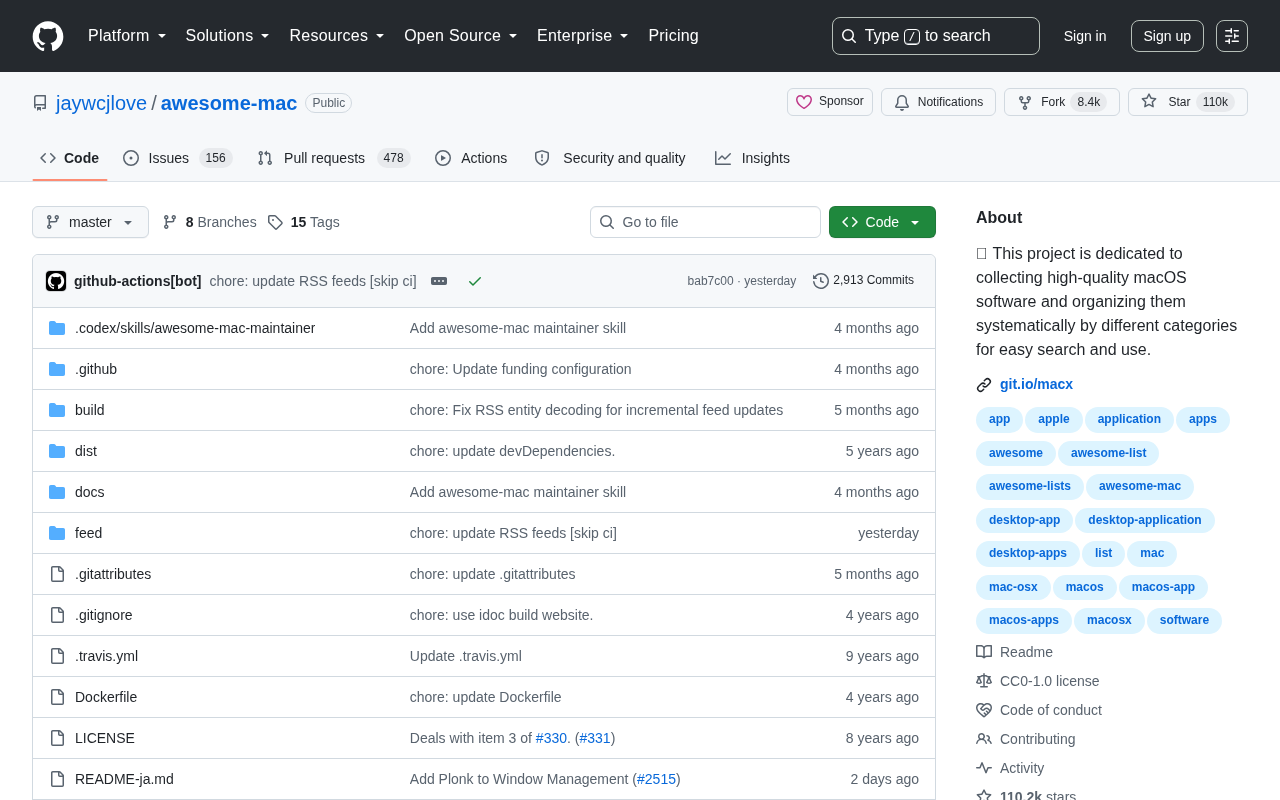Viewport: 1280px width, 800px height.
Task: Open the .github folder
Action: click(x=96, y=369)
